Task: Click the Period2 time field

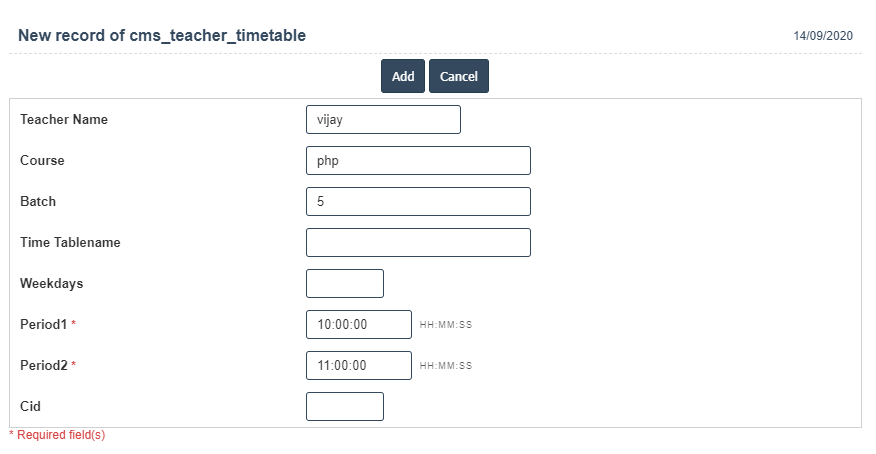Action: [x=359, y=366]
